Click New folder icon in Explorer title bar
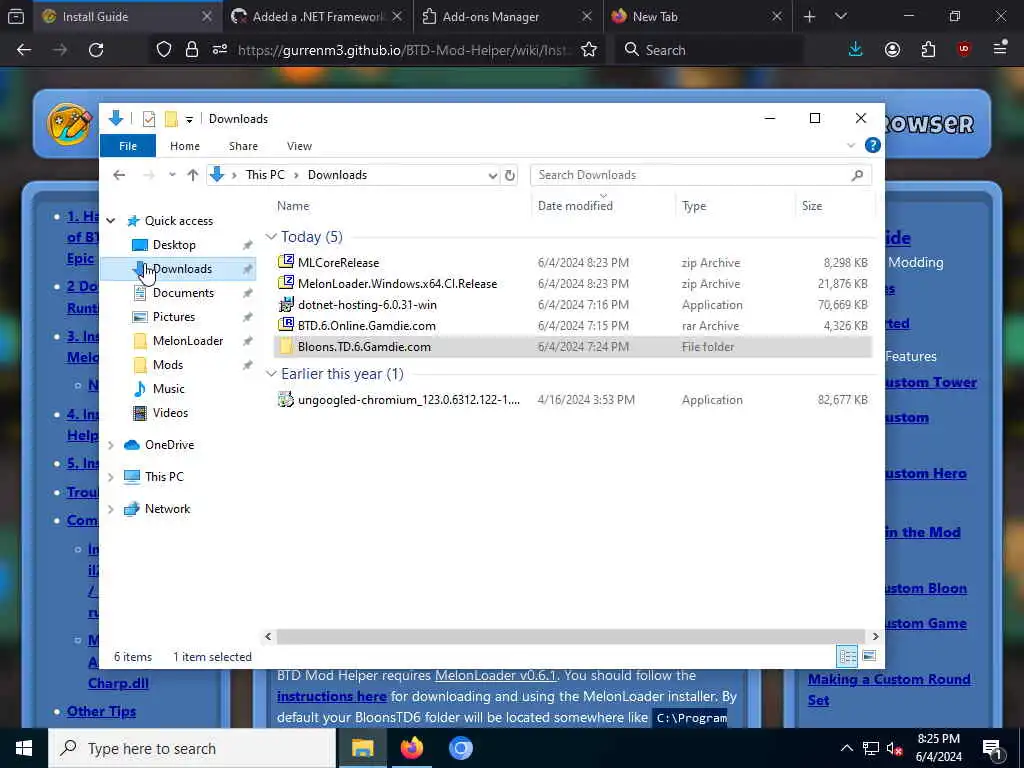The image size is (1024, 768). coord(171,119)
